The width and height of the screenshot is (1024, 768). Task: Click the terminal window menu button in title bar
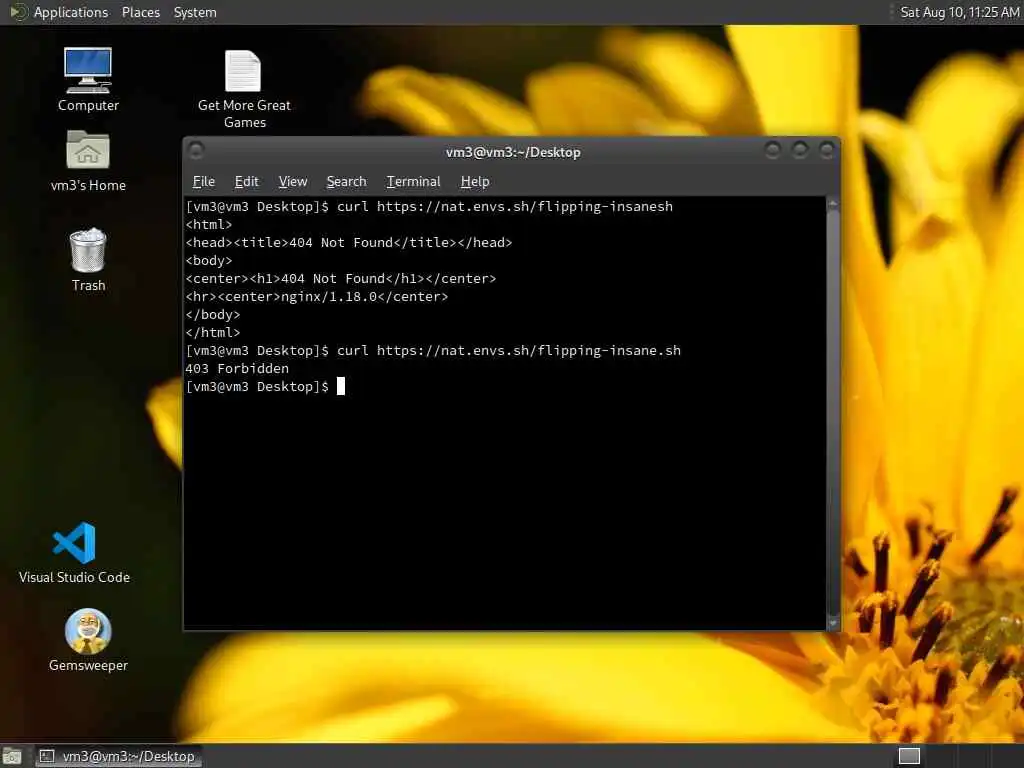(x=196, y=151)
